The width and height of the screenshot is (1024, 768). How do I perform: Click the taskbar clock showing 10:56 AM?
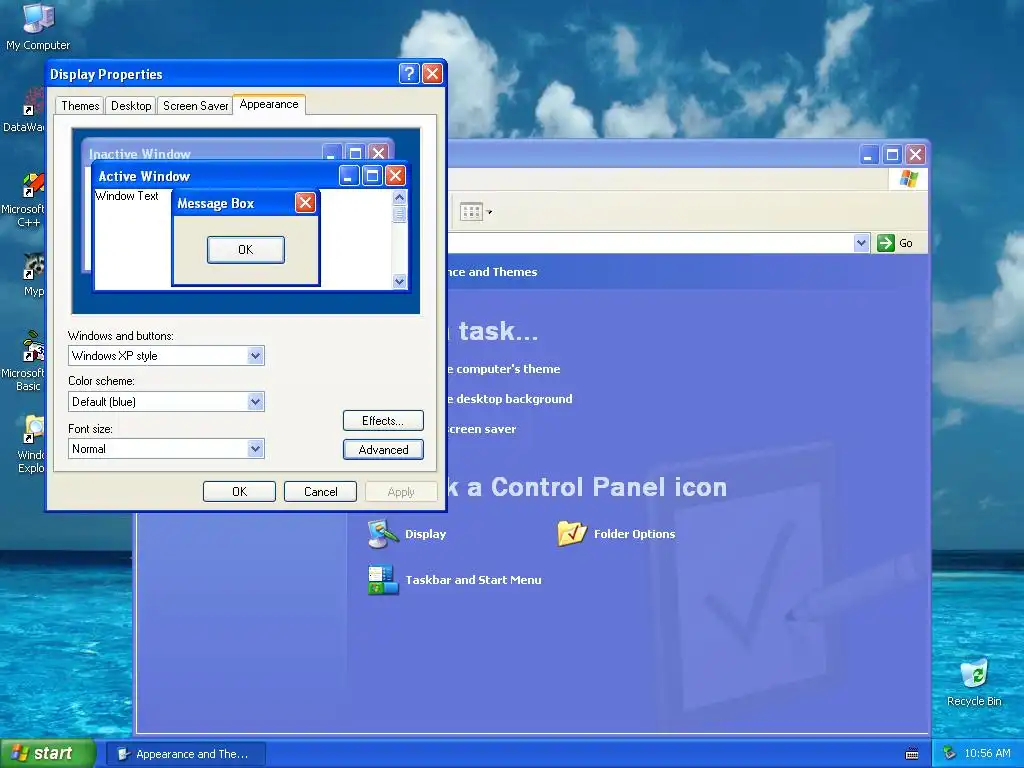[x=987, y=754]
